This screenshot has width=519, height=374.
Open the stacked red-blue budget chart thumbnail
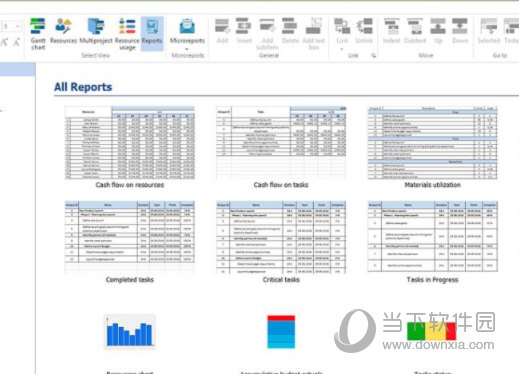tap(281, 332)
